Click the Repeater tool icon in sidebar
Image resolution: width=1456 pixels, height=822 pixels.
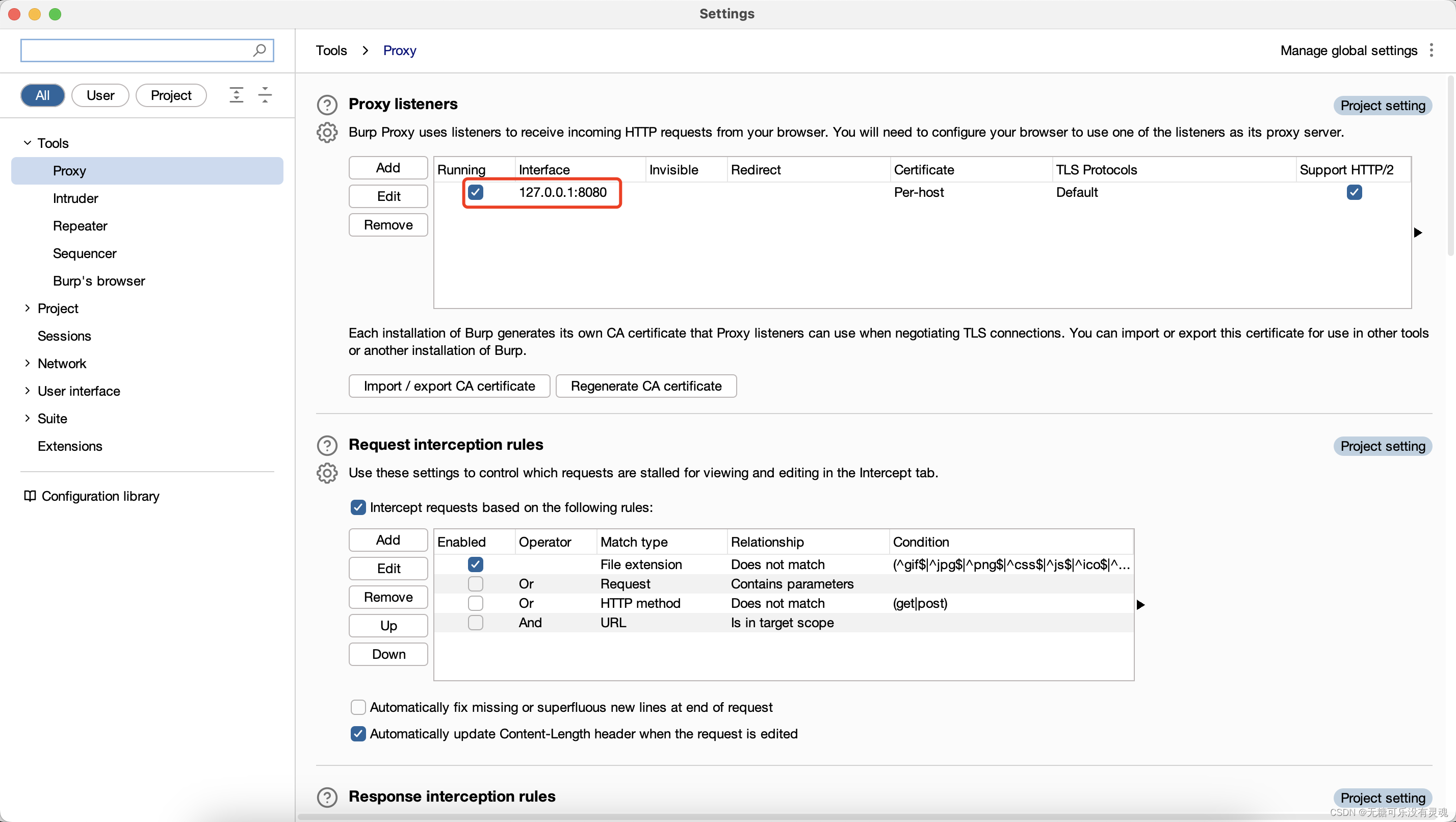coord(80,225)
